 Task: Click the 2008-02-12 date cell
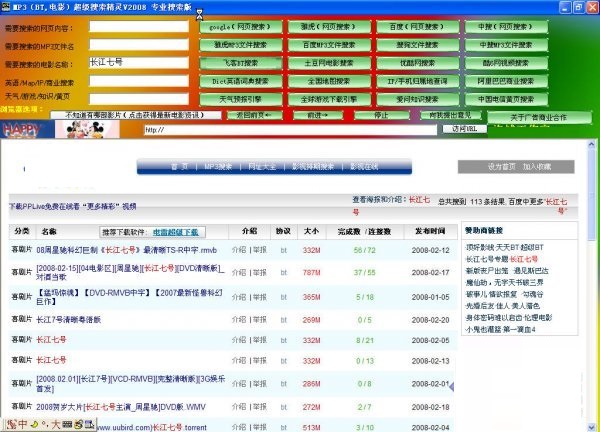coord(430,250)
